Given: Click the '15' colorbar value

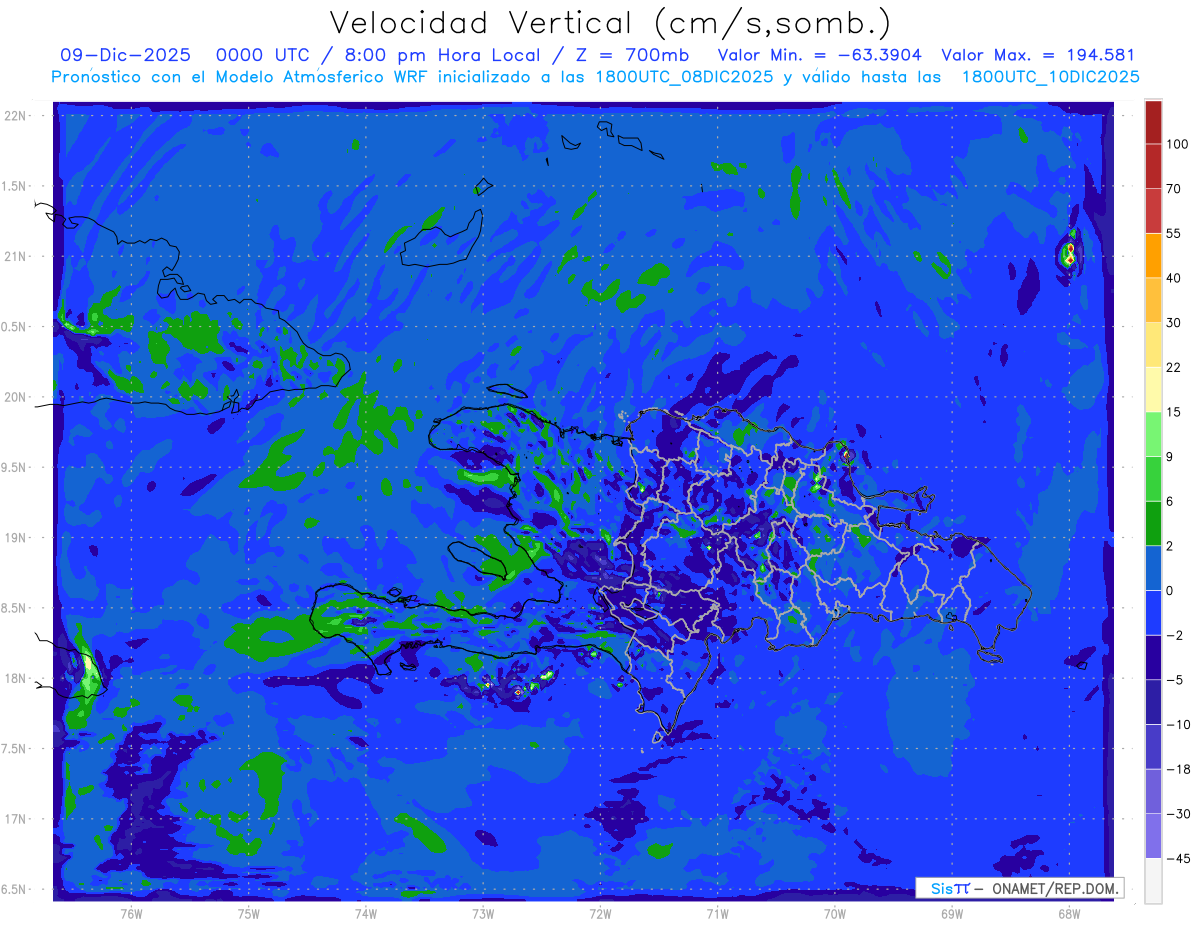Looking at the screenshot, I should pyautogui.click(x=1174, y=412).
